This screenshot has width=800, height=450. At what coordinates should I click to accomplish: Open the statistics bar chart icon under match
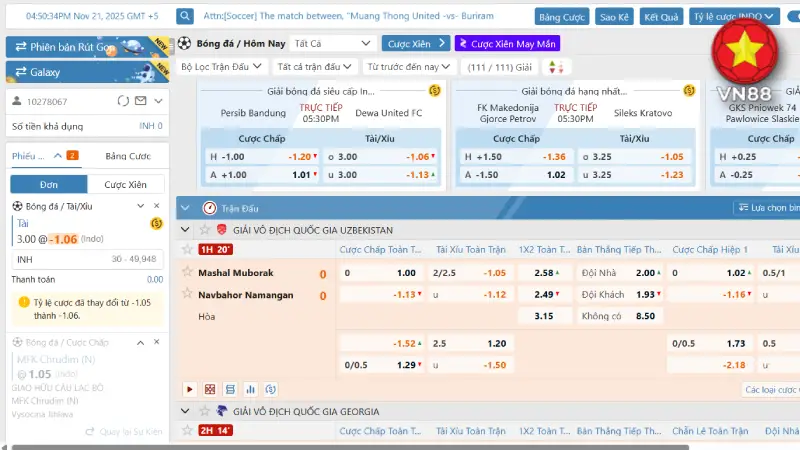pyautogui.click(x=249, y=389)
